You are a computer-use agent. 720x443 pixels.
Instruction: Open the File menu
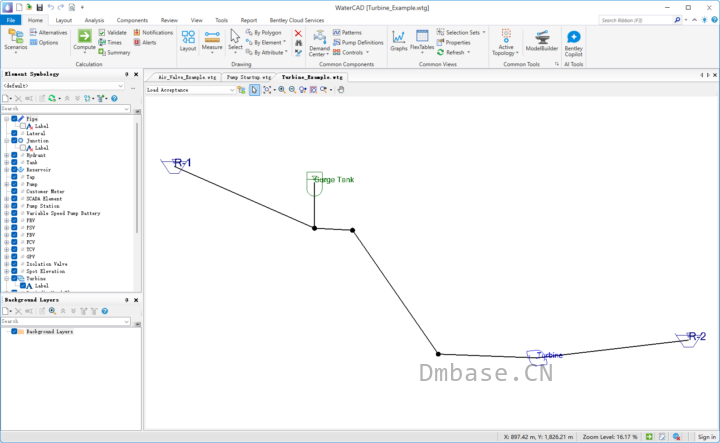tap(11, 20)
